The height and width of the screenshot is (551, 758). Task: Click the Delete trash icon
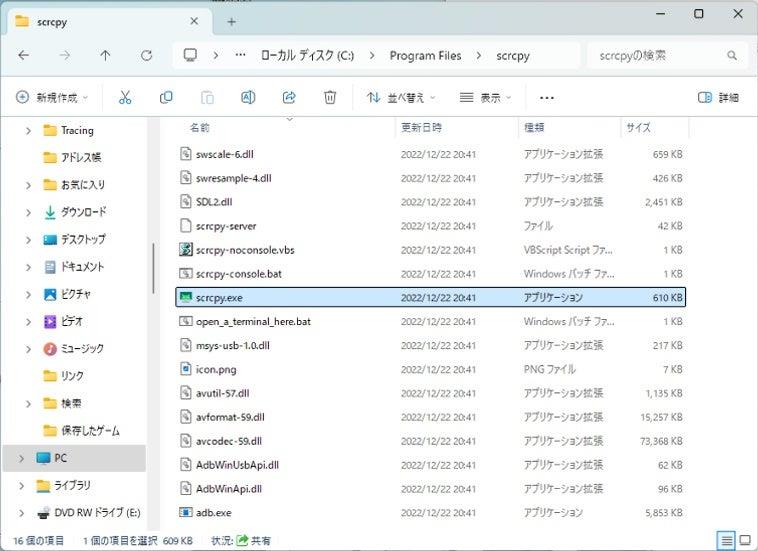(x=330, y=98)
